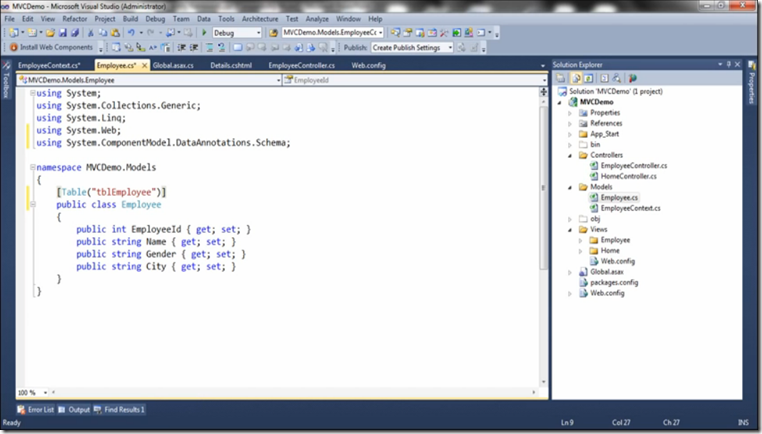This screenshot has width=762, height=434.
Task: Collapse the Controllers folder node
Action: coord(570,156)
